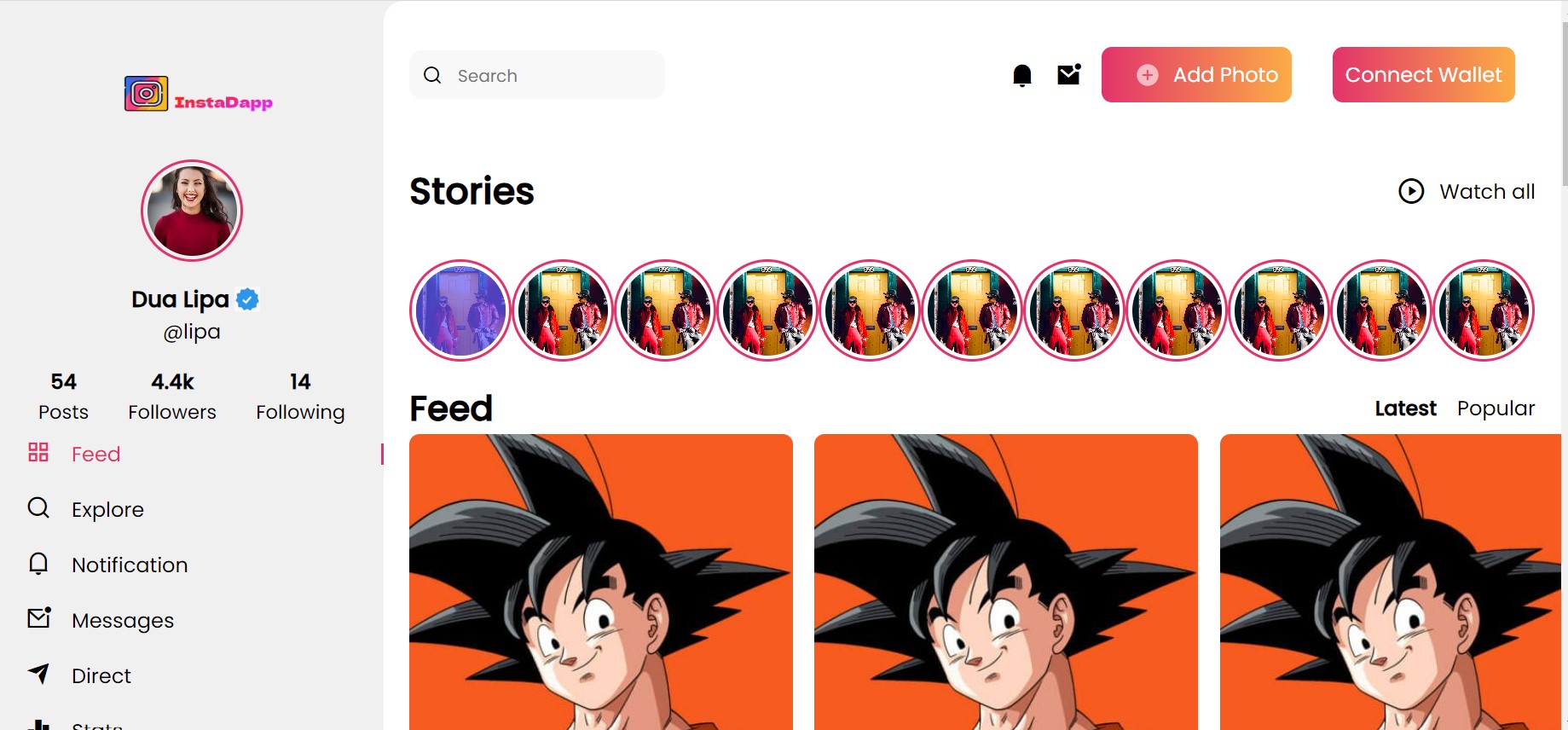The height and width of the screenshot is (730, 1568).
Task: Click the Messages envelope icon in sidebar
Action: (x=39, y=617)
